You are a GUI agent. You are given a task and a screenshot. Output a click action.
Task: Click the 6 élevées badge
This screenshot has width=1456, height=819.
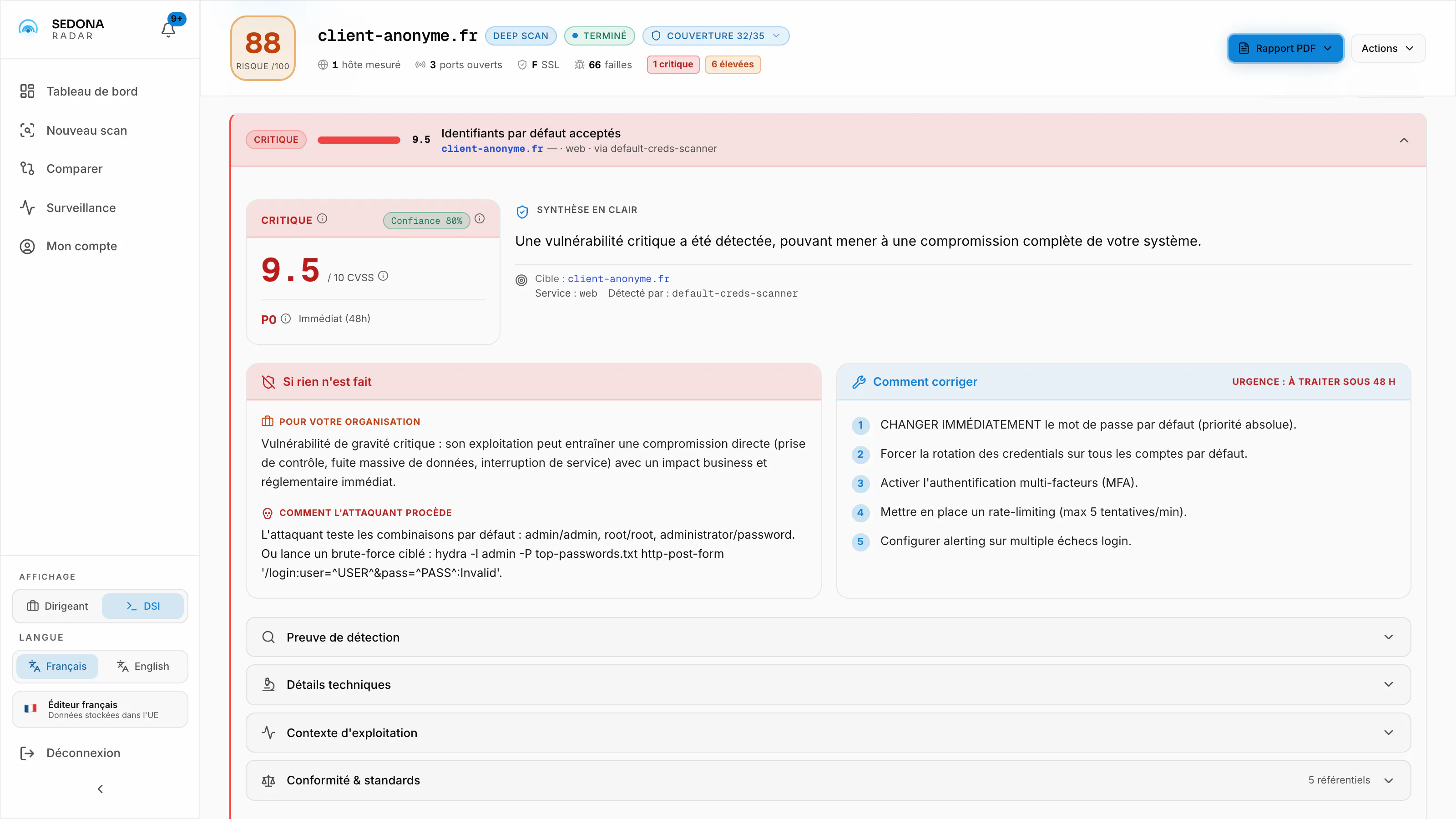(x=733, y=65)
